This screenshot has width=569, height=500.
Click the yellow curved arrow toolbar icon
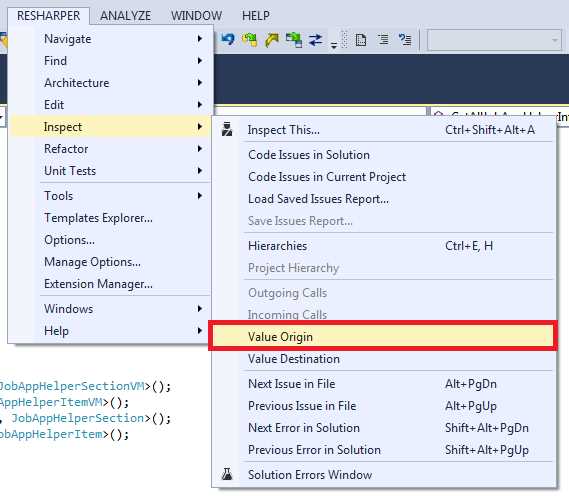coord(271,40)
